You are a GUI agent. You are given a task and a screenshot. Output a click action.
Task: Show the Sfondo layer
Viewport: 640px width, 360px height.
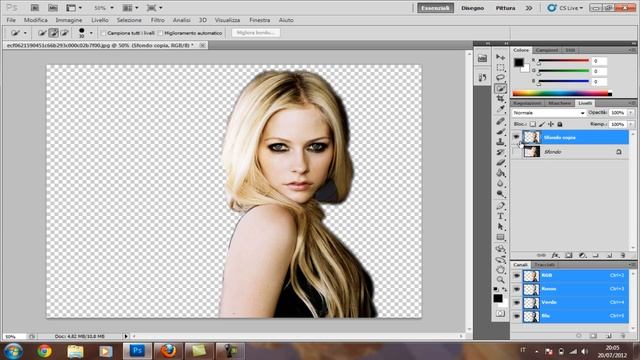click(x=516, y=152)
